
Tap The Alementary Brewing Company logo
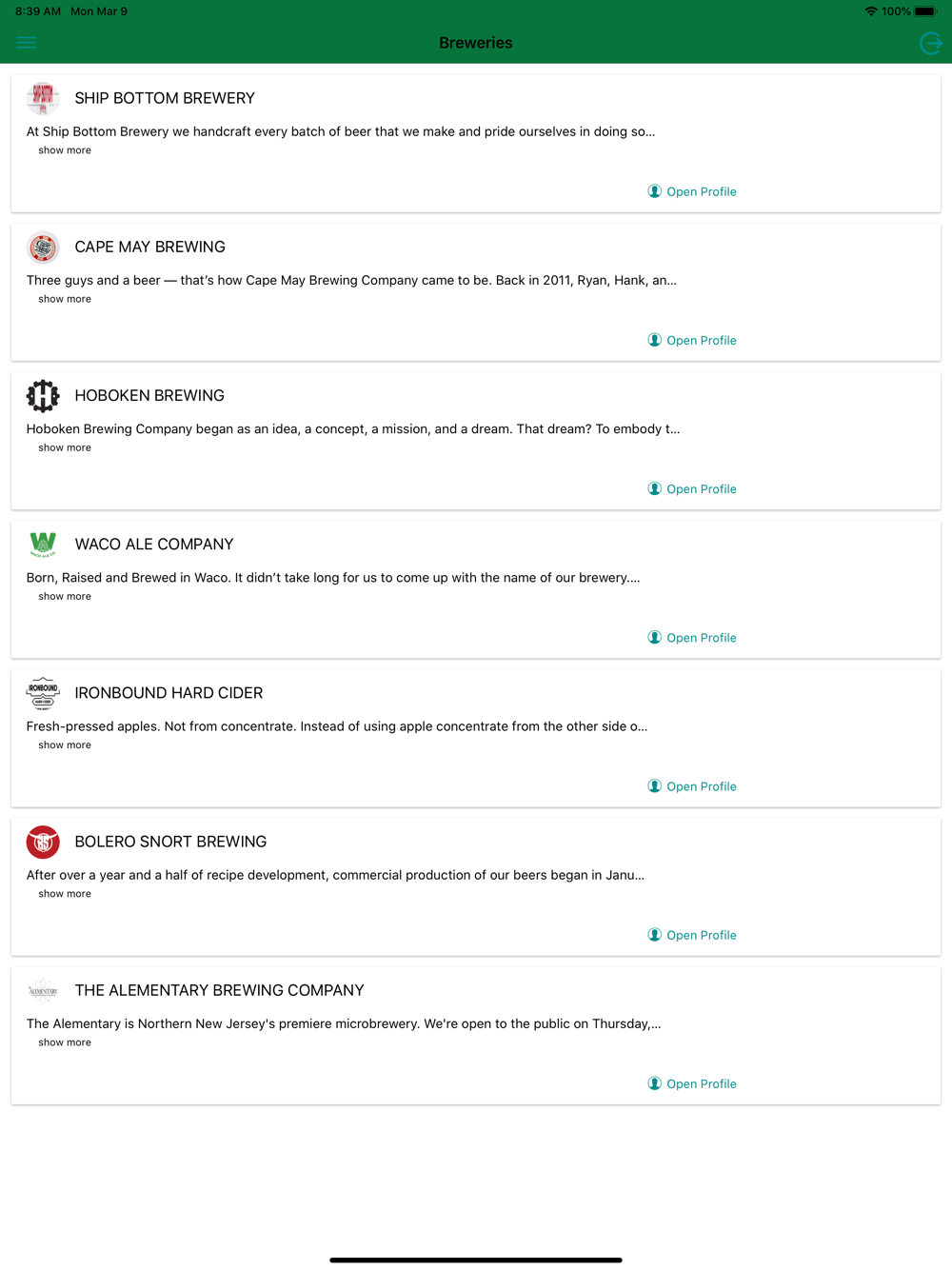pyautogui.click(x=43, y=991)
